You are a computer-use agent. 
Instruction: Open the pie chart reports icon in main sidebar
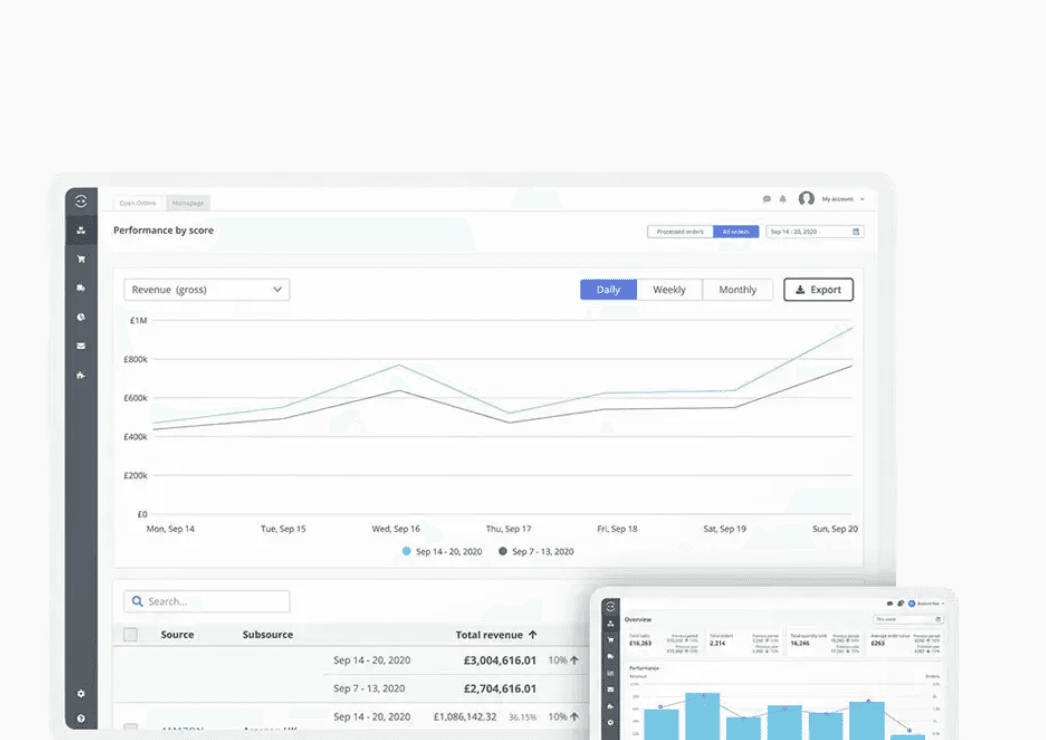tap(81, 317)
